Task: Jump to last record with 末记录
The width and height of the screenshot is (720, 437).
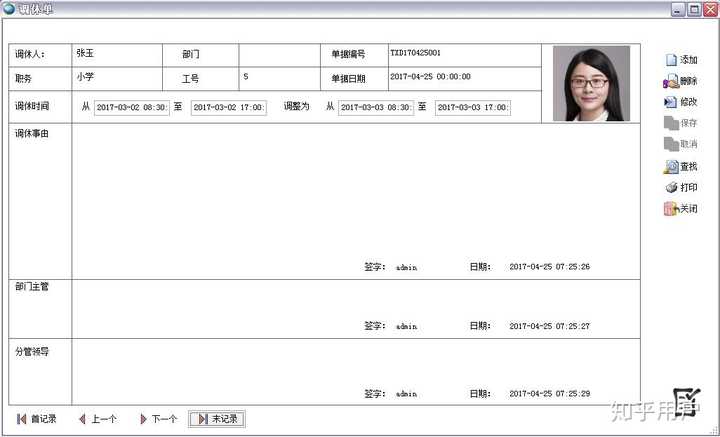Action: [x=217, y=419]
